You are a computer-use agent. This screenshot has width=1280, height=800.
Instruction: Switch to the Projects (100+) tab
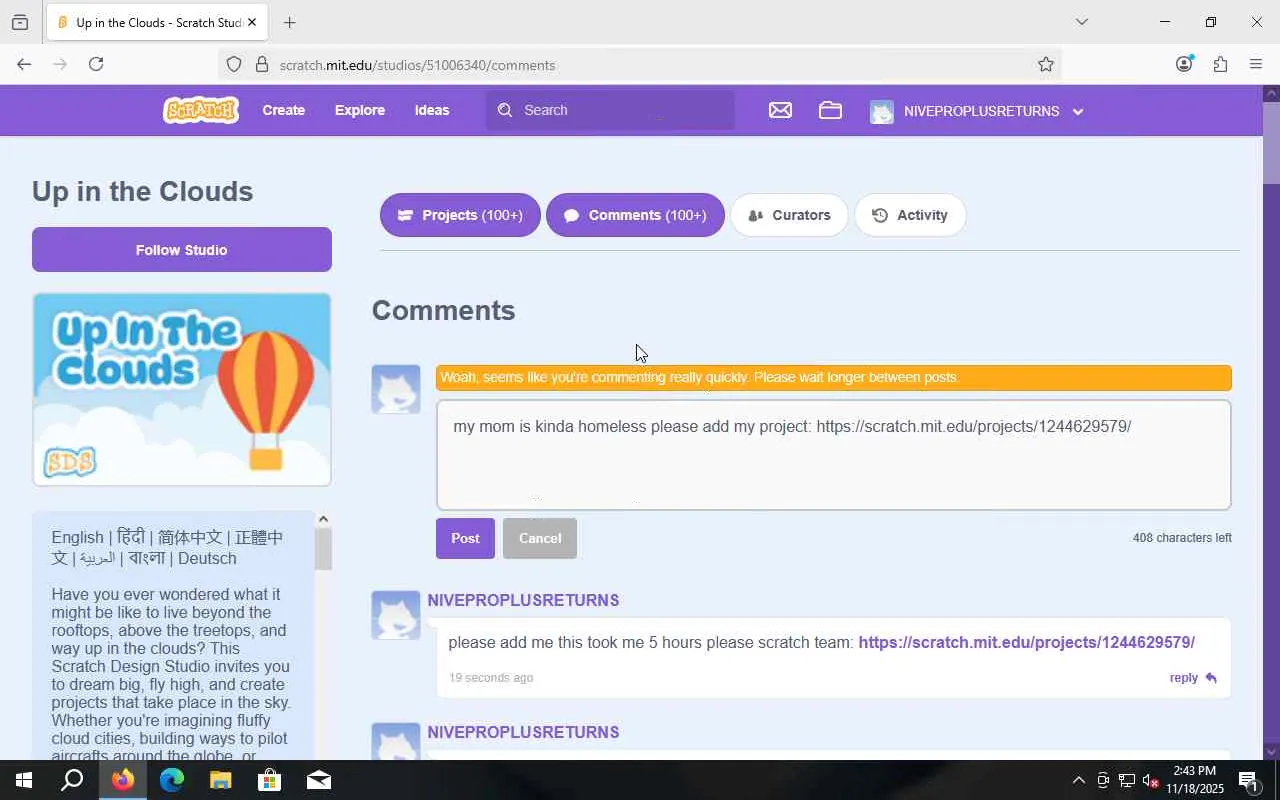460,215
